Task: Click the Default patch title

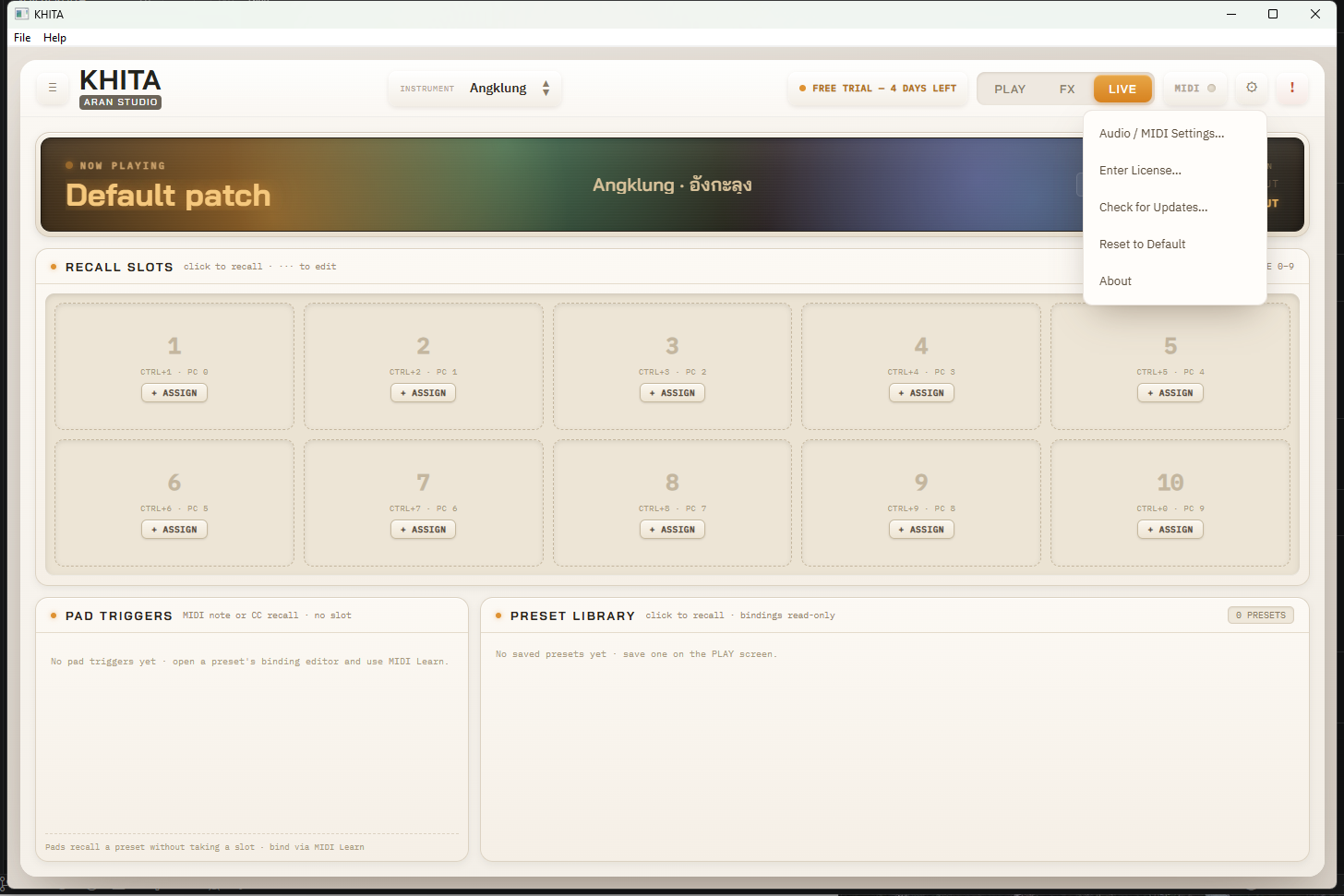Action: click(168, 196)
